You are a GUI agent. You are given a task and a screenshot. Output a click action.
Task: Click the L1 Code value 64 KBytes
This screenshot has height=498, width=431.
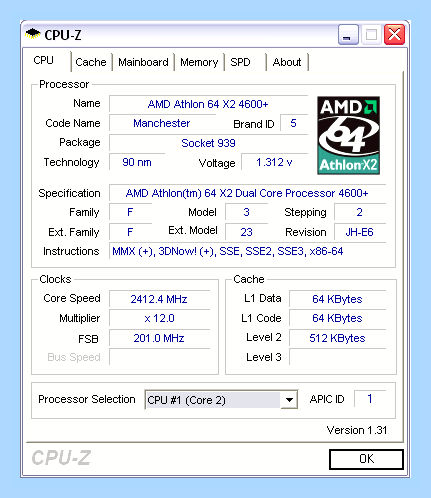click(x=337, y=318)
